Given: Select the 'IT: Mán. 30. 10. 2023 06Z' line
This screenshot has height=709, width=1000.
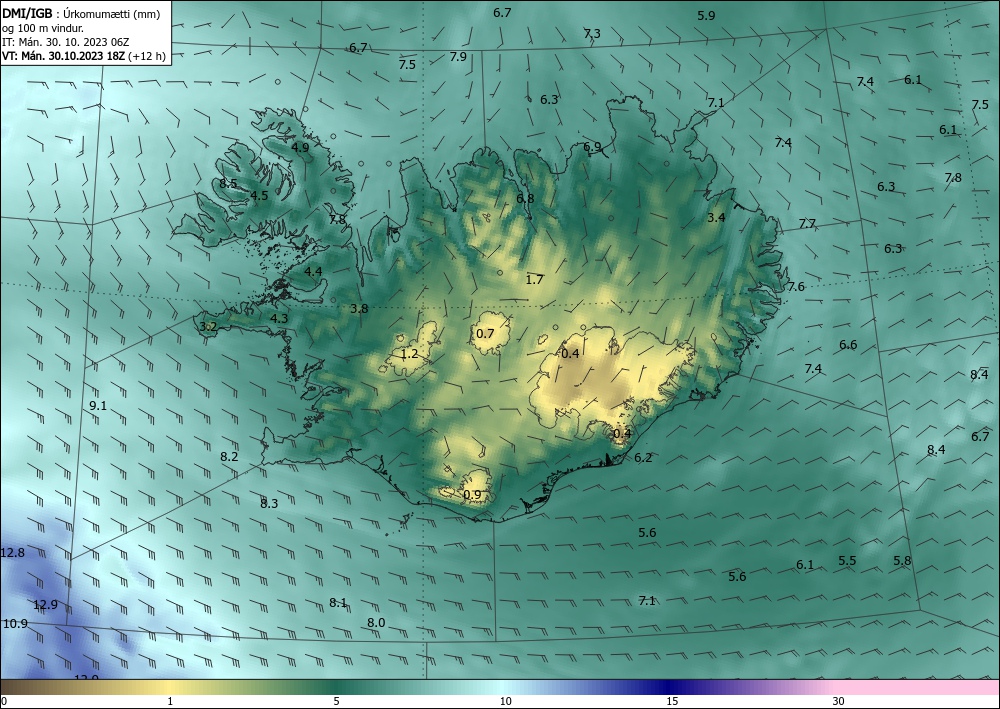Looking at the screenshot, I should point(66,42).
